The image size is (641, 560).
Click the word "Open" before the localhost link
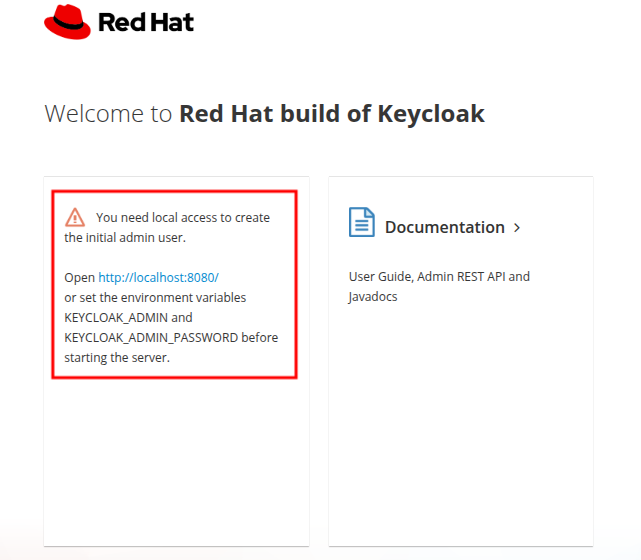(x=79, y=277)
